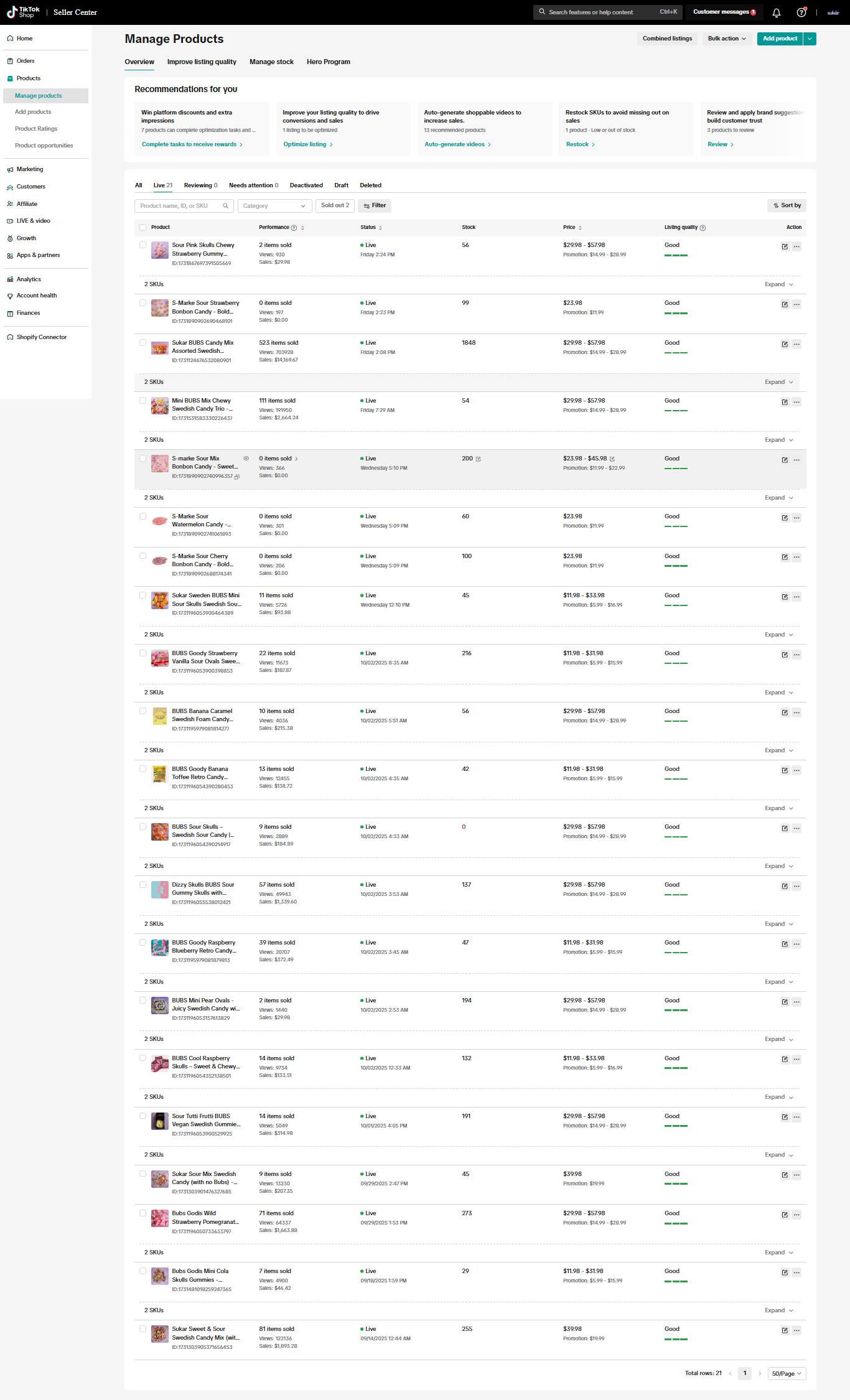Copy the S-marke Sour Mix product ID
Viewport: 850px width, 1400px height.
tap(237, 477)
